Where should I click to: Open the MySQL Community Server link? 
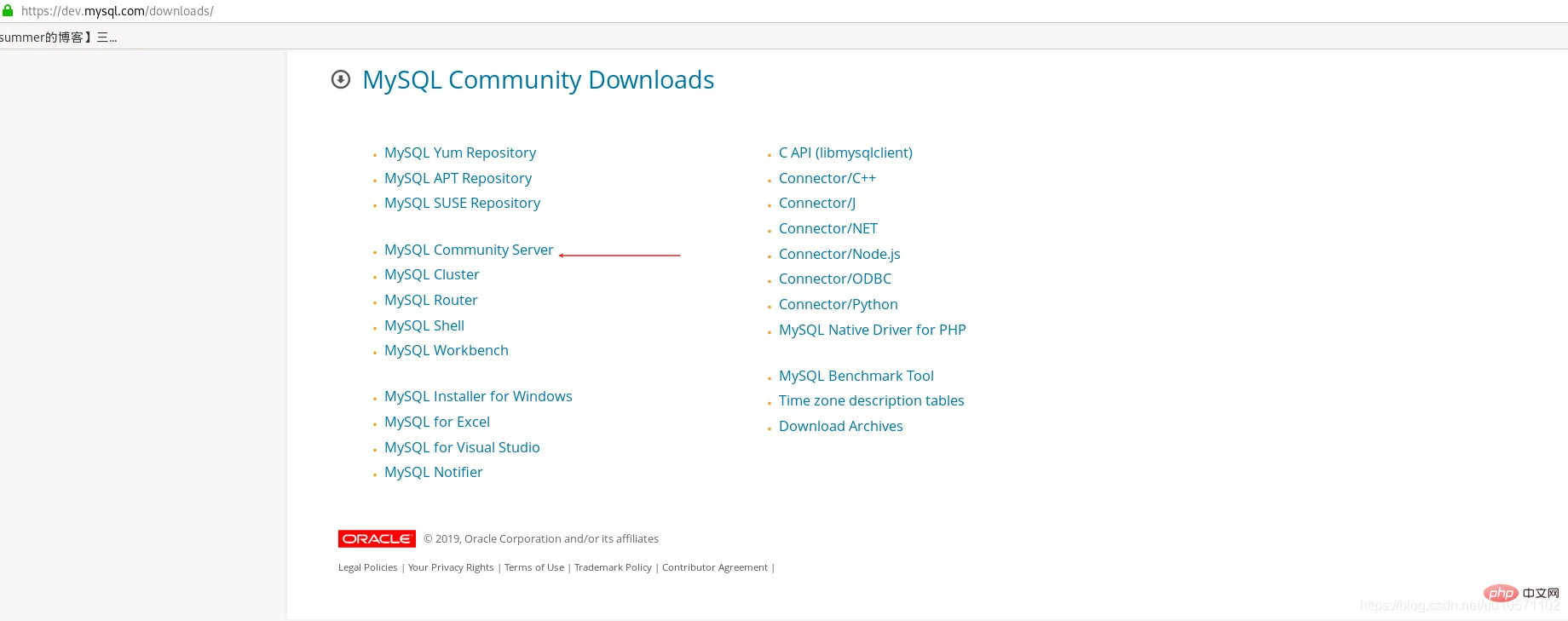469,250
